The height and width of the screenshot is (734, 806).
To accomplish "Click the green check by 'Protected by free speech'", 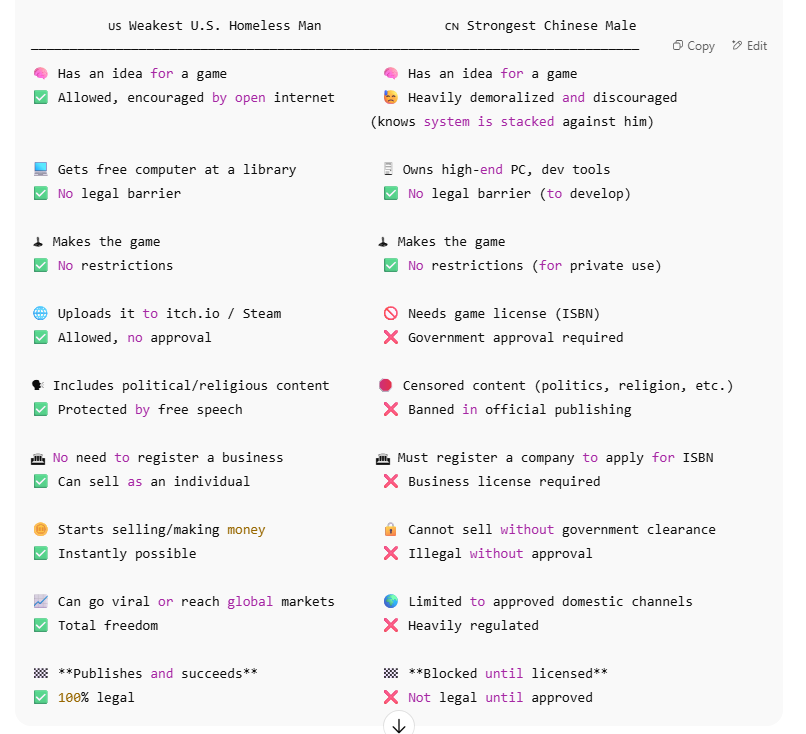I will (41, 409).
